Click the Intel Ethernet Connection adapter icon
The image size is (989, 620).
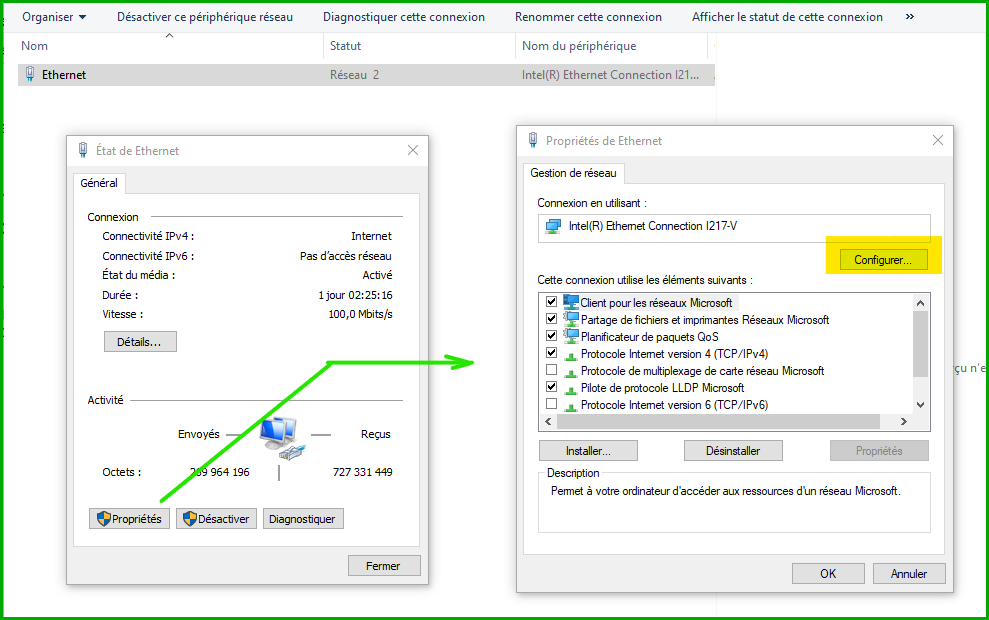click(553, 226)
